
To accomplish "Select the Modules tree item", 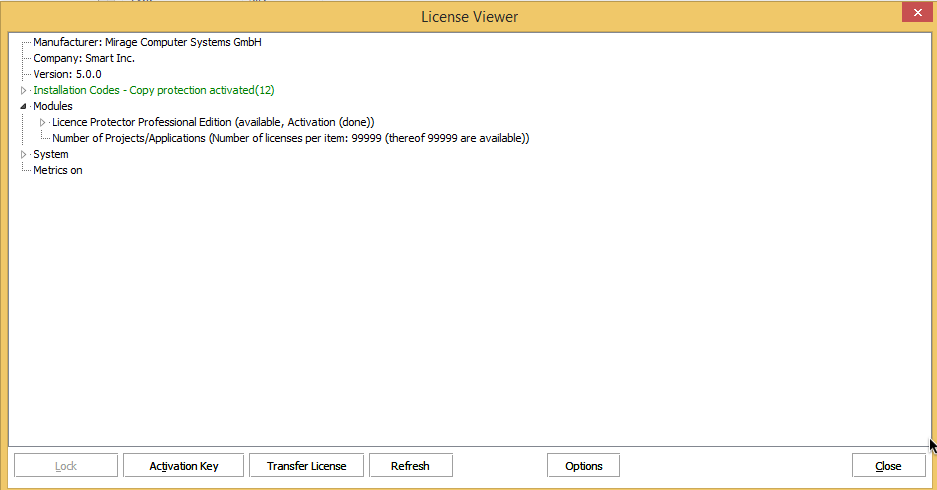I will (x=53, y=106).
